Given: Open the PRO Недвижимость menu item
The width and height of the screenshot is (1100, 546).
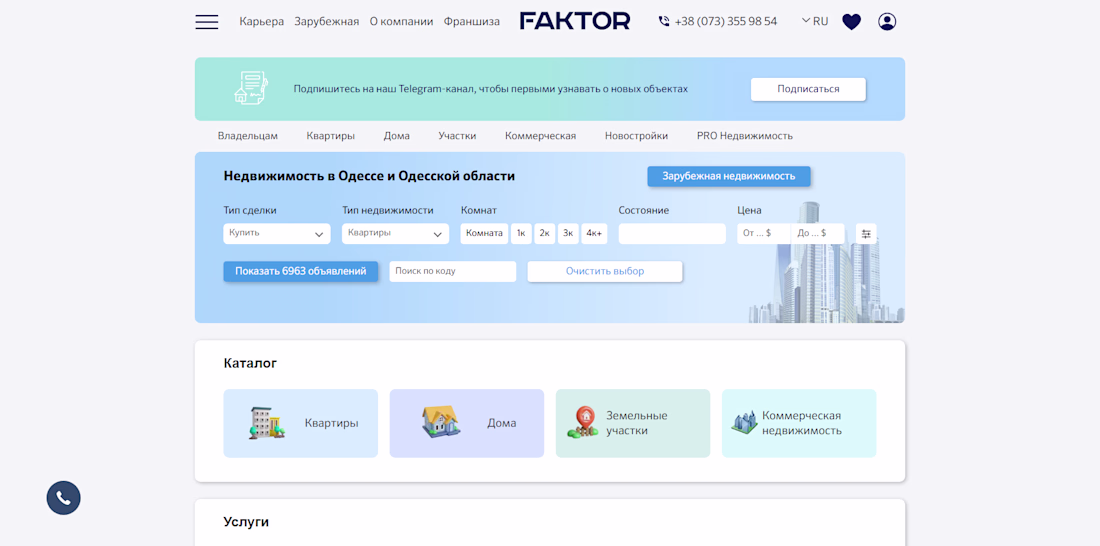Looking at the screenshot, I should click(x=744, y=136).
